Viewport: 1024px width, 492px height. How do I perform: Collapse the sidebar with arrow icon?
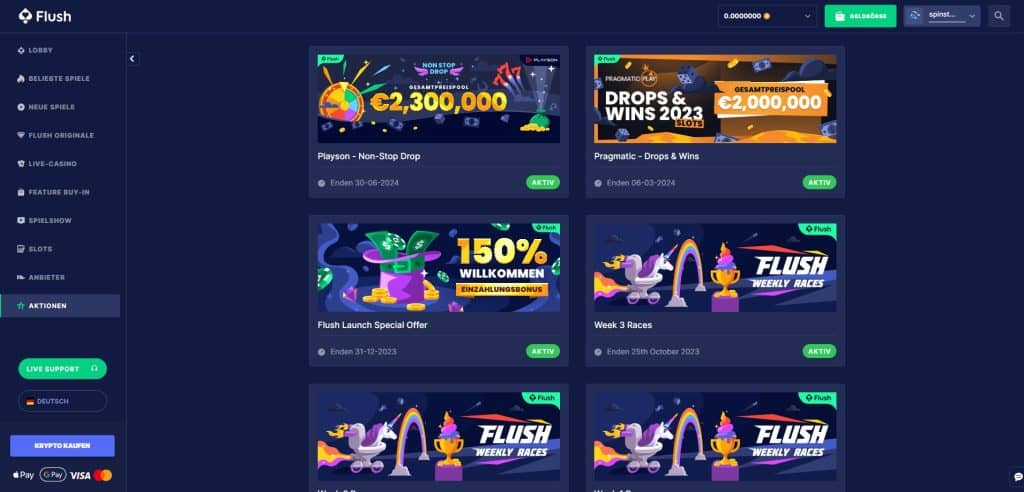point(132,59)
